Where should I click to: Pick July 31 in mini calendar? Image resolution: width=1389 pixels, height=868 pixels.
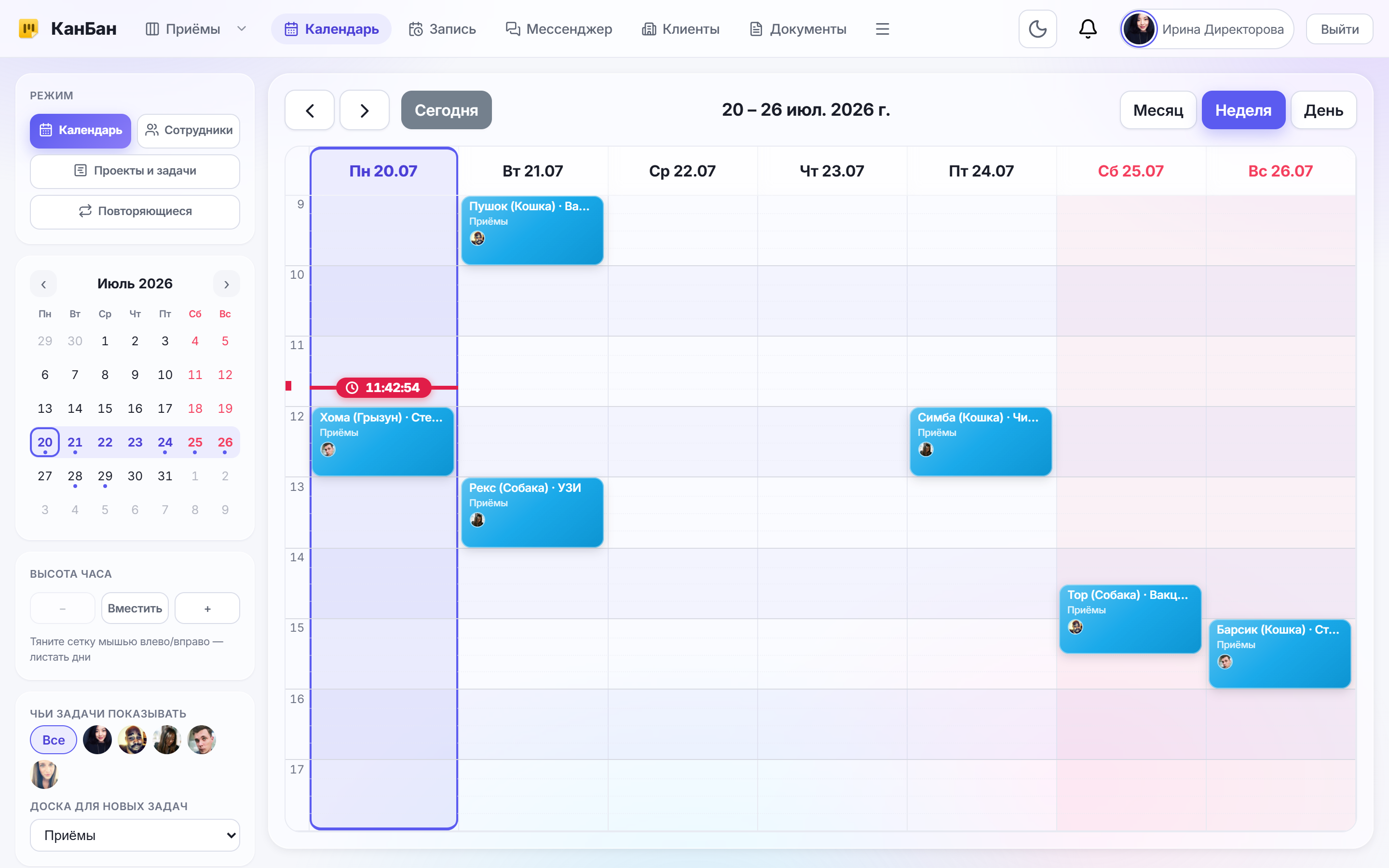point(165,476)
